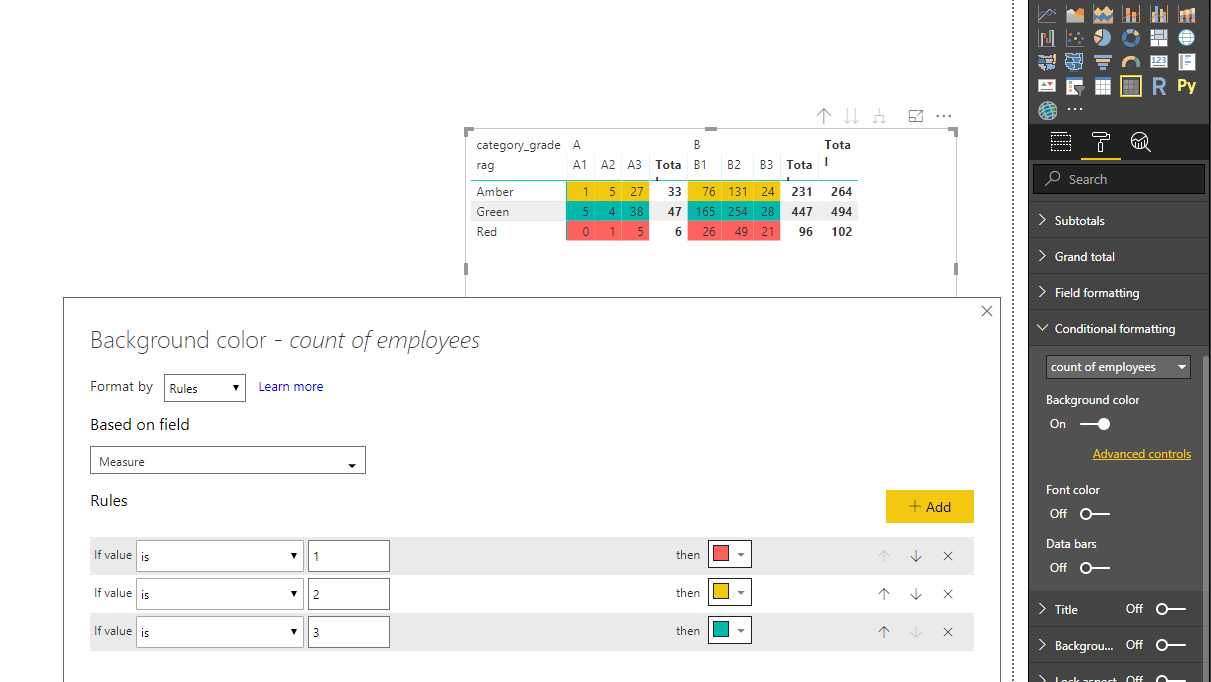This screenshot has height=682, width=1211.
Task: Open the Learn more link
Action: pyautogui.click(x=291, y=387)
